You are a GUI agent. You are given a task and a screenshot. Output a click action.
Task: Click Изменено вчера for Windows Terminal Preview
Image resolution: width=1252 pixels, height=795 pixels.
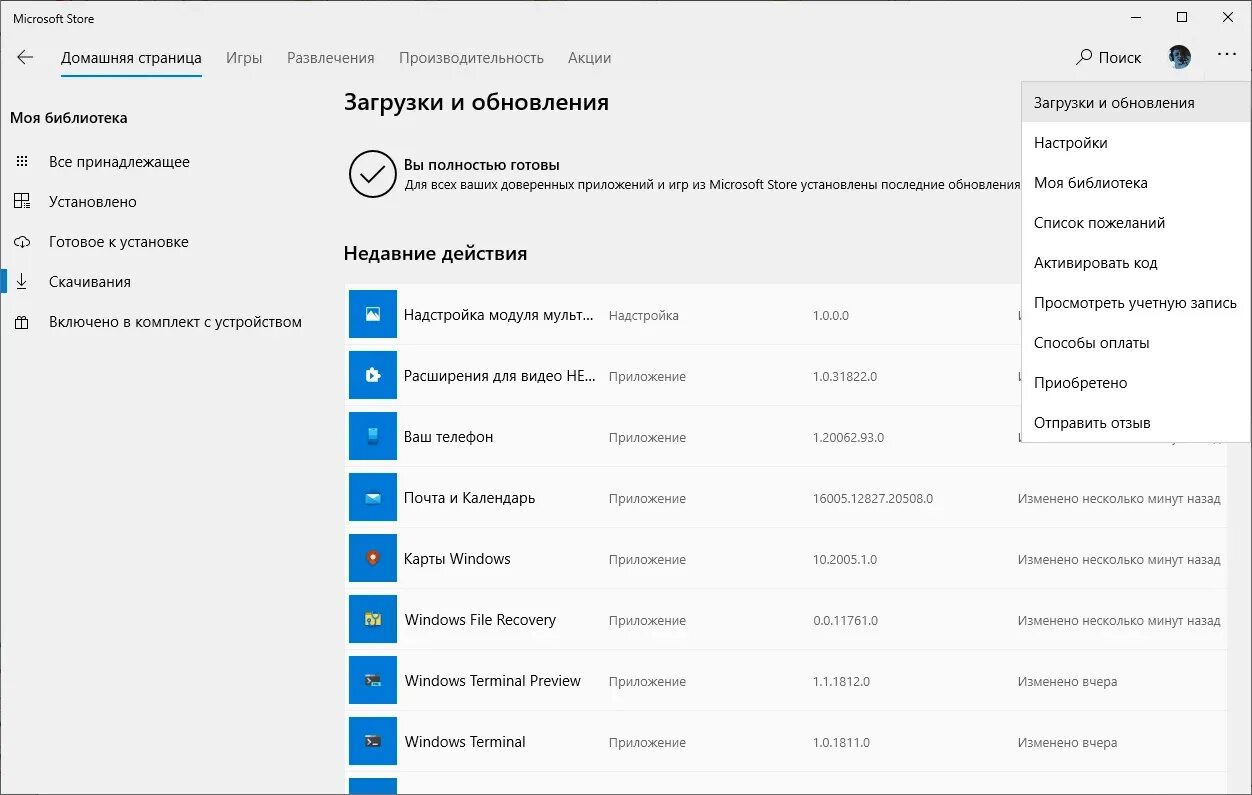pos(1067,682)
